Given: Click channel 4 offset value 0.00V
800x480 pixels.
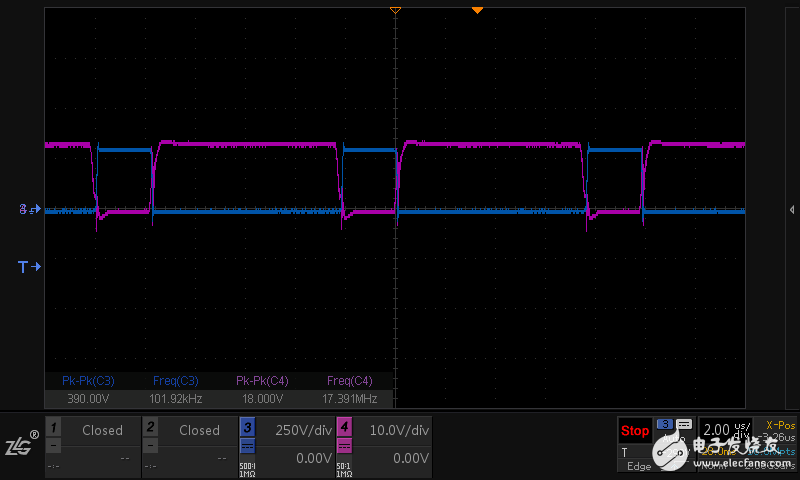Looking at the screenshot, I should [411, 458].
